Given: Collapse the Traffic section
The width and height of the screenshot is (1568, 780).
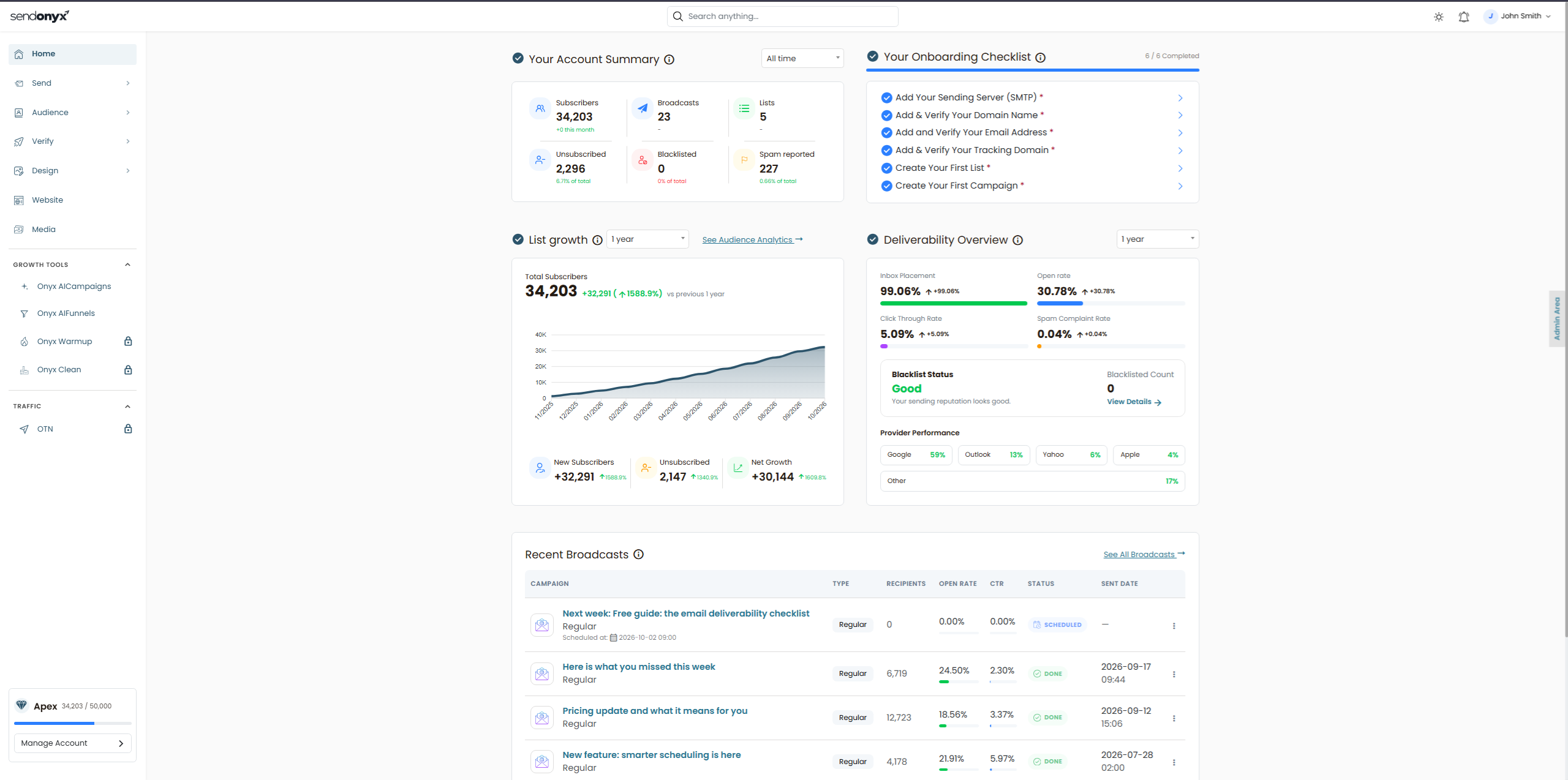Looking at the screenshot, I should [x=127, y=407].
